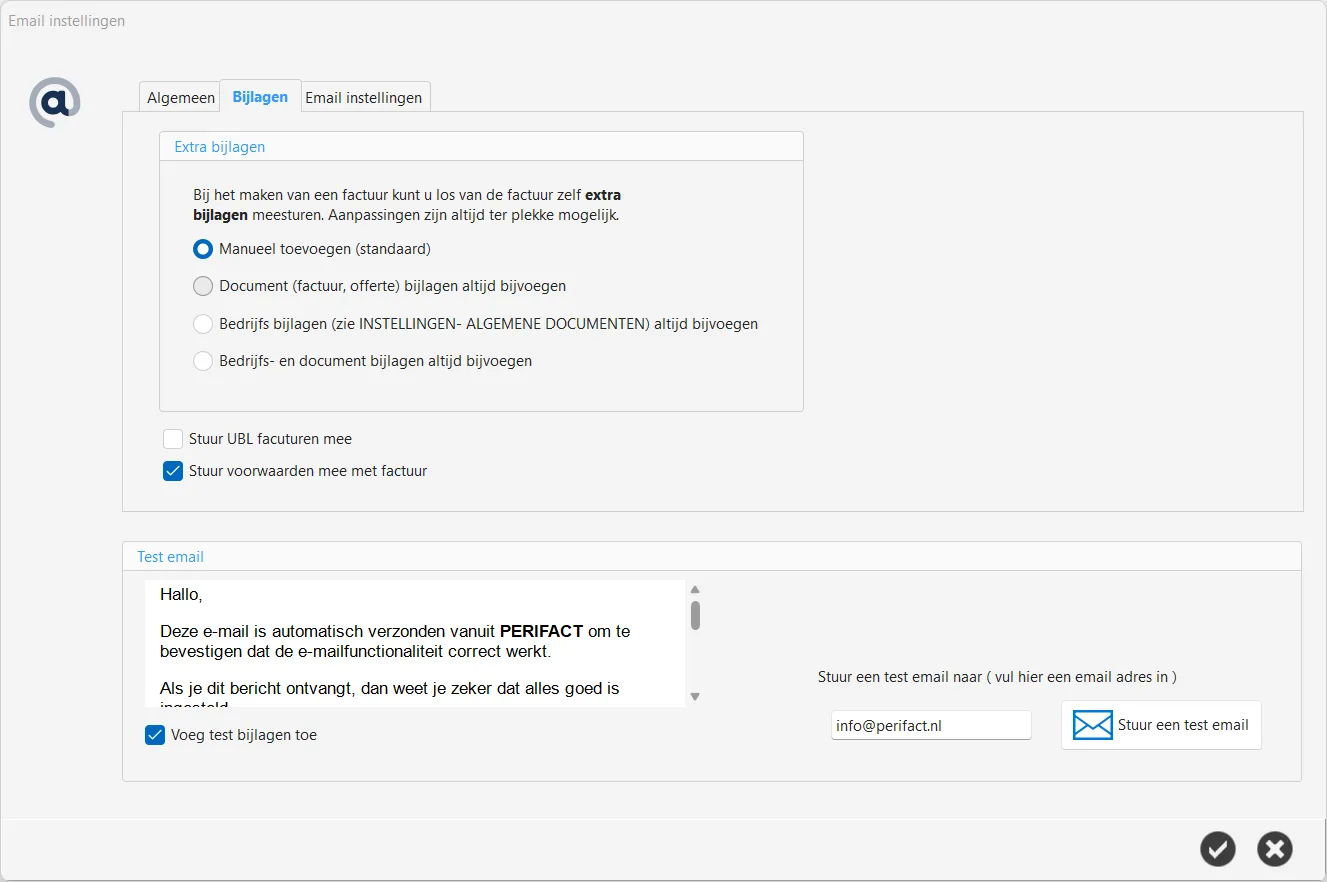The image size is (1327, 882).
Task: Switch to the Bijlagen tab
Action: point(260,96)
